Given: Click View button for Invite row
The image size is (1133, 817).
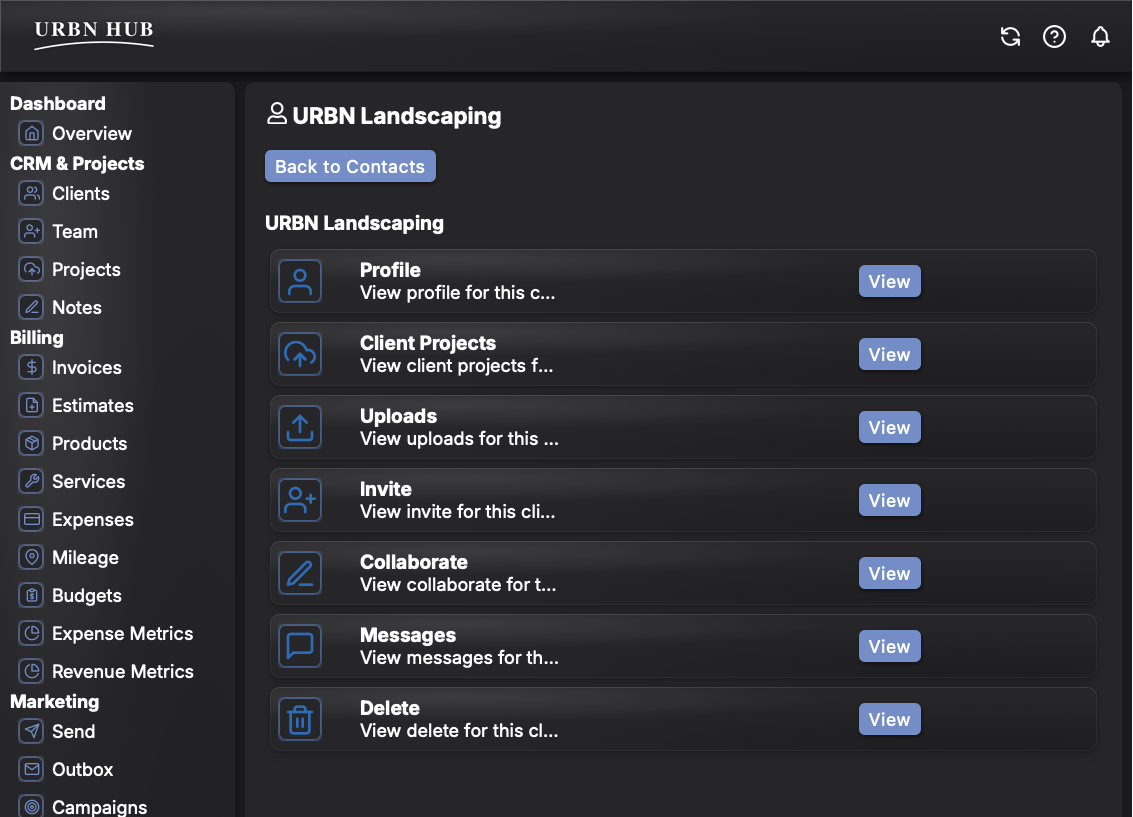Looking at the screenshot, I should 889,501.
